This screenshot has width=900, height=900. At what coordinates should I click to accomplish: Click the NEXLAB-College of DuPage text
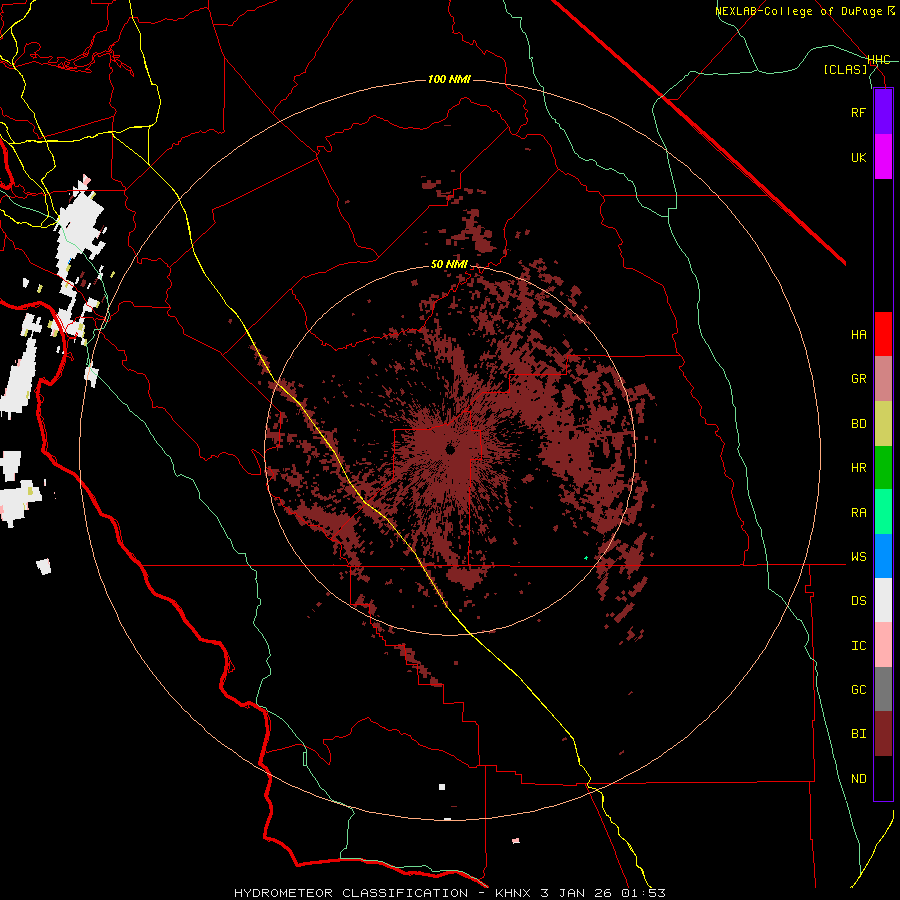point(800,11)
